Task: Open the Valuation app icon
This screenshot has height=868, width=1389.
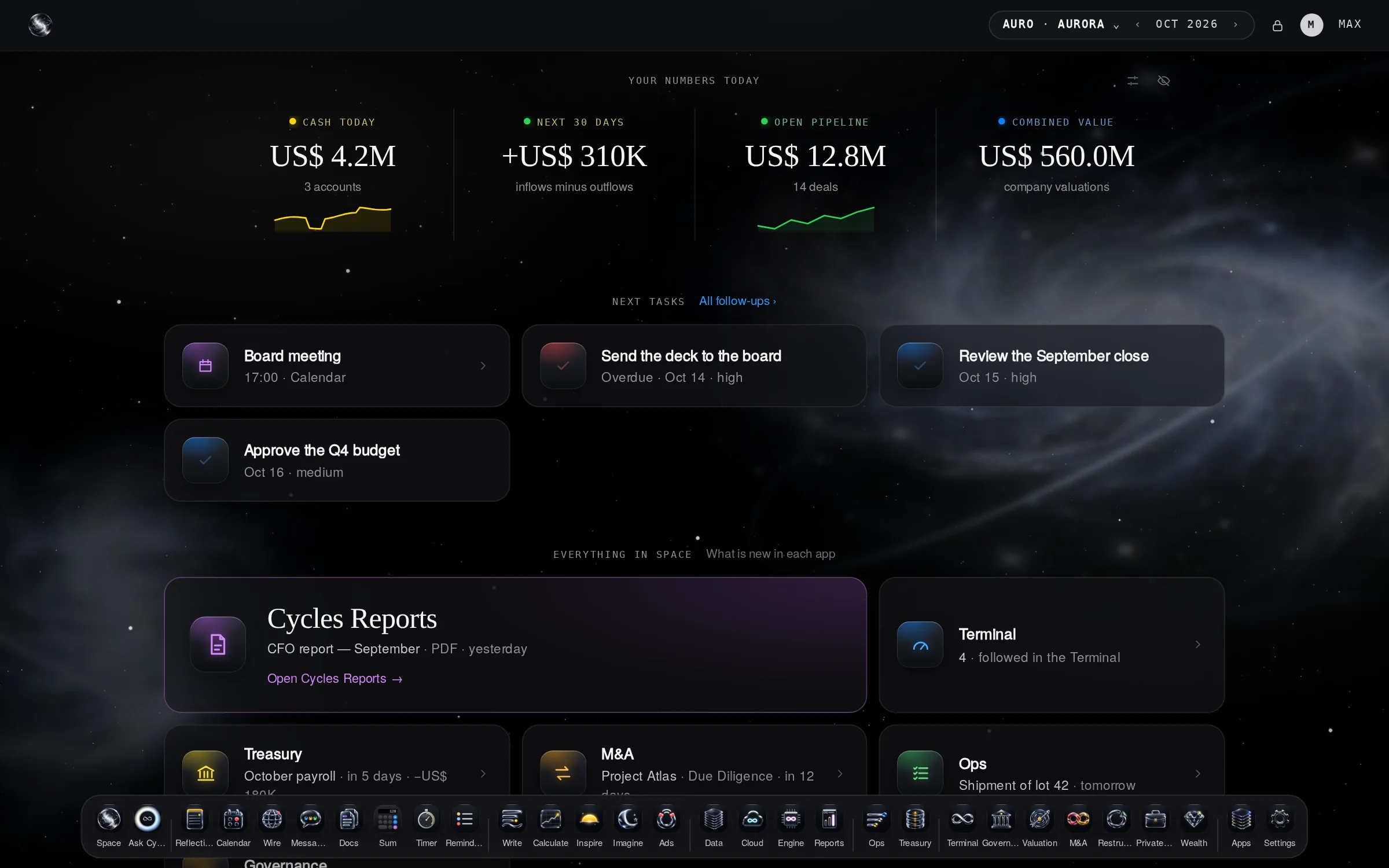Action: point(1039,819)
